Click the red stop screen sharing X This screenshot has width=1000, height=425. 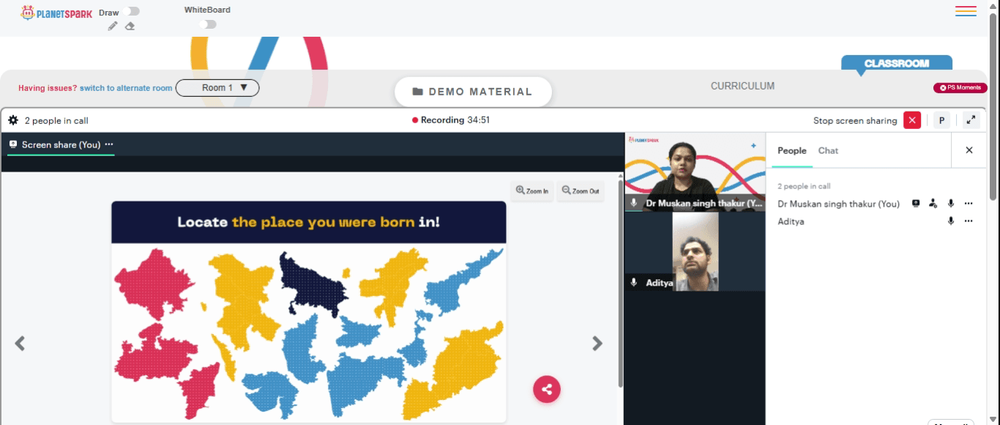pyautogui.click(x=912, y=120)
